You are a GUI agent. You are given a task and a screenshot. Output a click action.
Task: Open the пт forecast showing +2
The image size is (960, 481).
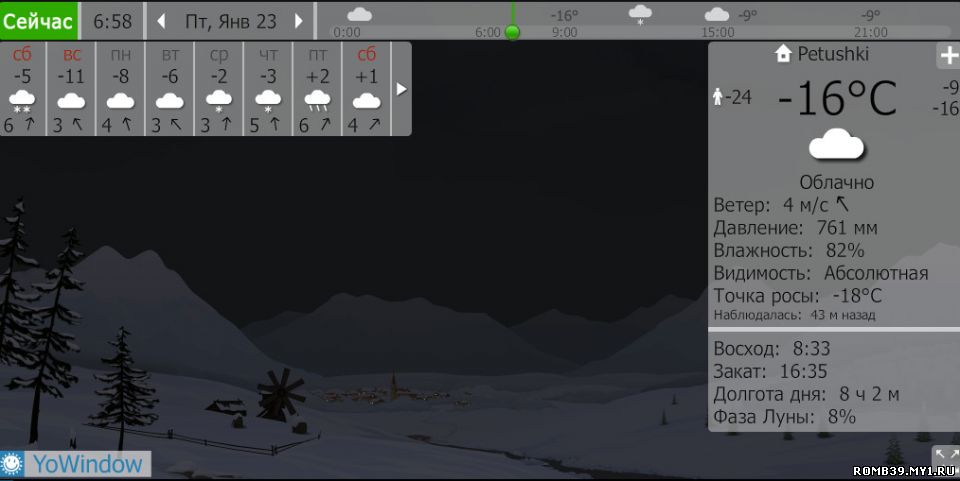pos(317,89)
